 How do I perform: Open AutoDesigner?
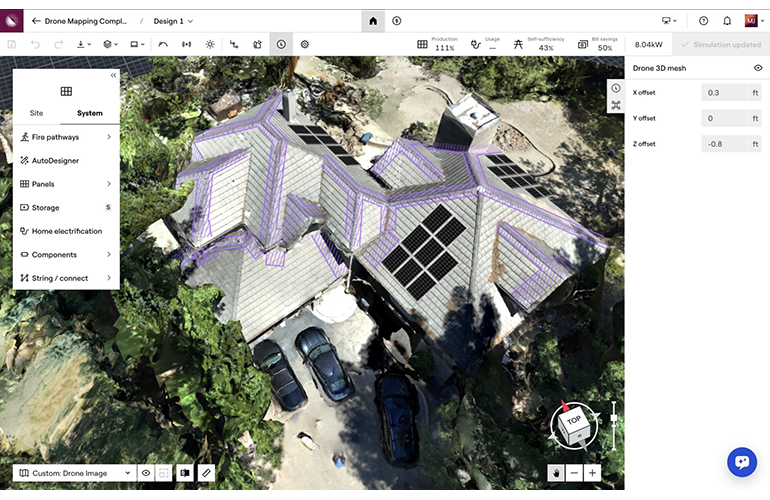click(x=66, y=161)
